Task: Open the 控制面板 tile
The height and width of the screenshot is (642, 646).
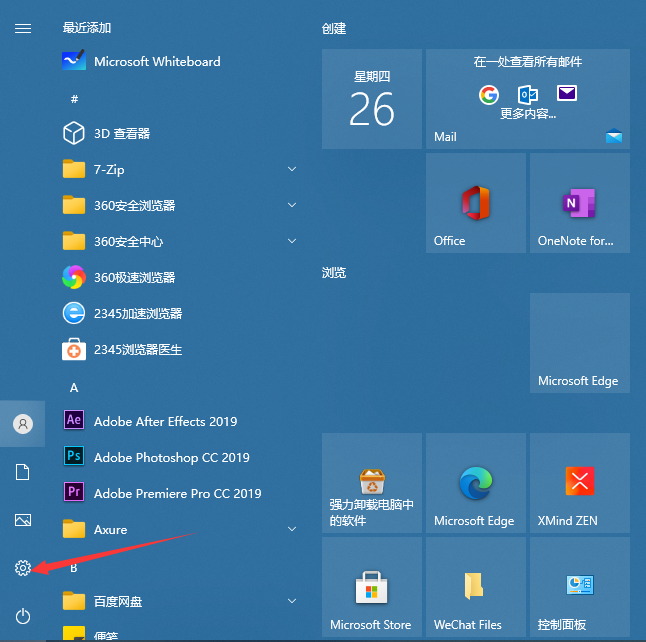Action: 579,586
